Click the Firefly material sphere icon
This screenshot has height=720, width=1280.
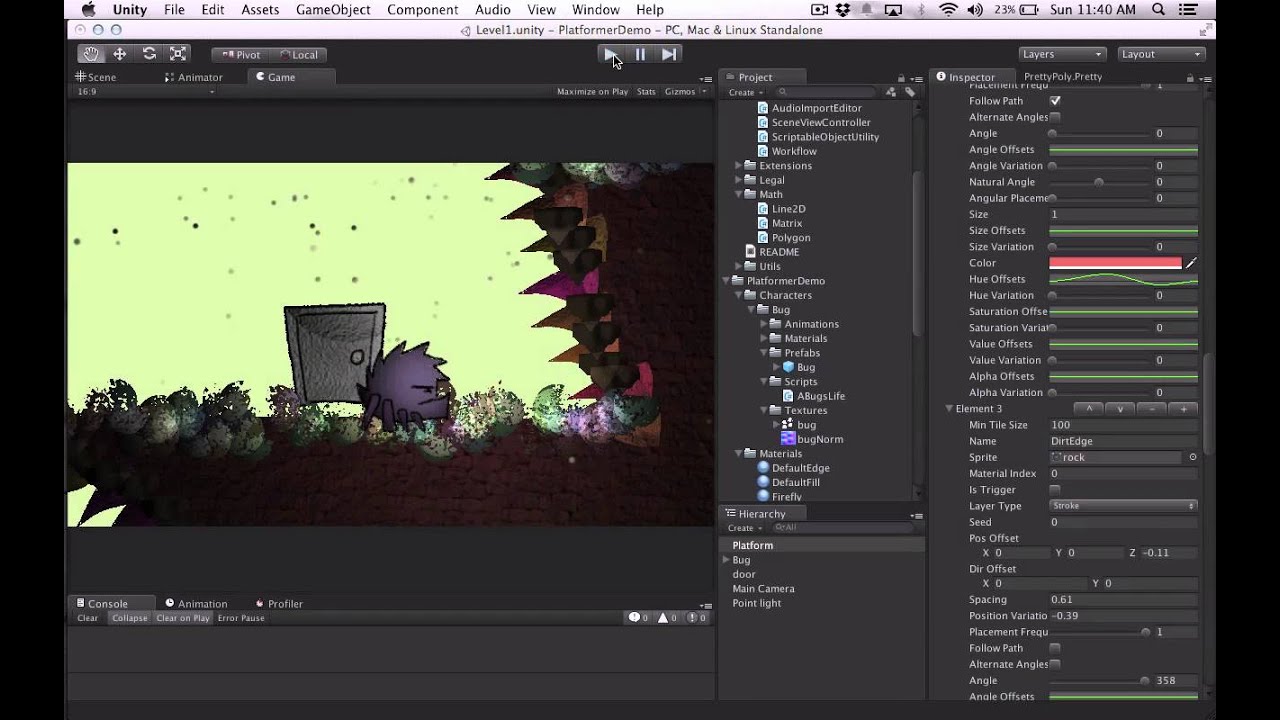763,496
